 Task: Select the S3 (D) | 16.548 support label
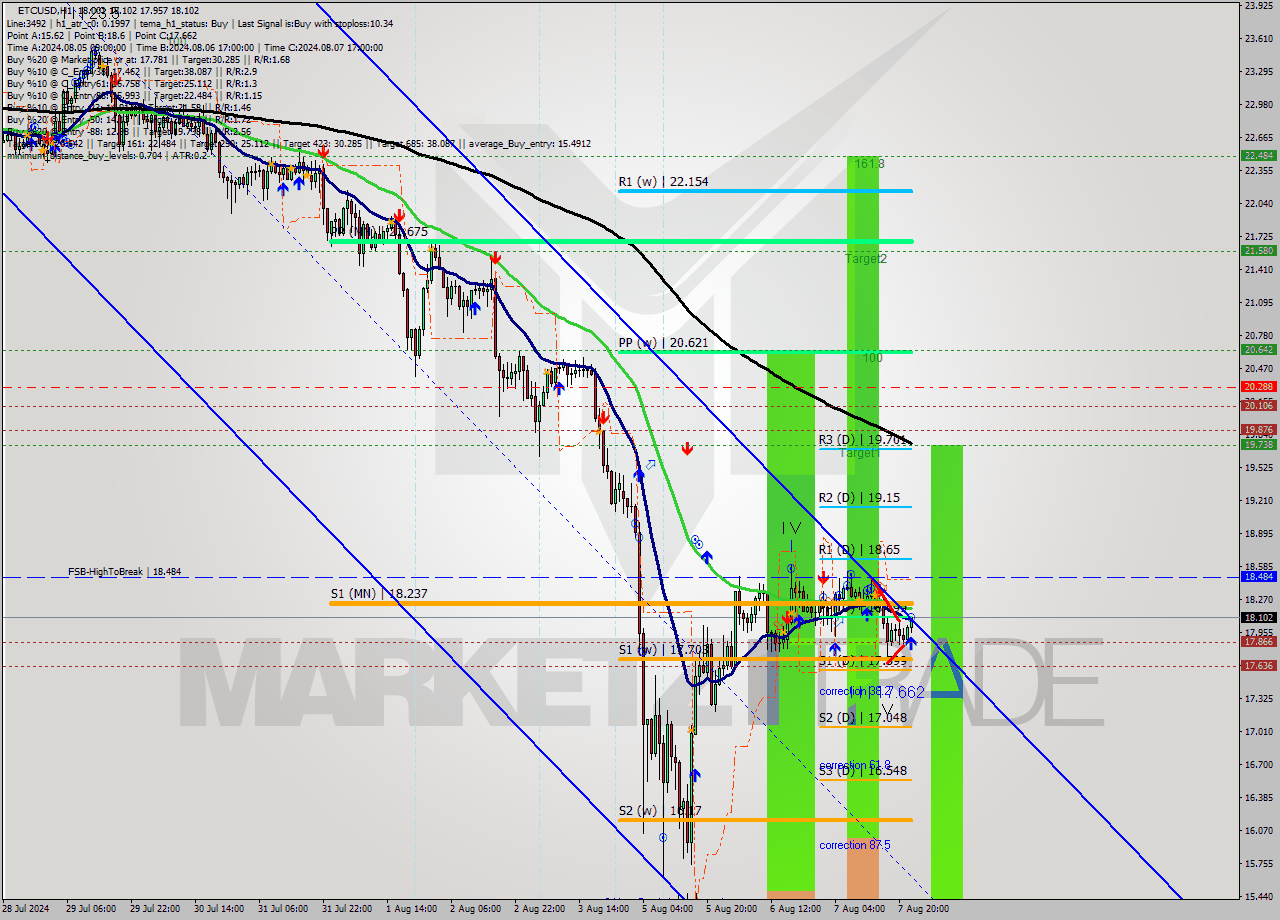point(863,771)
